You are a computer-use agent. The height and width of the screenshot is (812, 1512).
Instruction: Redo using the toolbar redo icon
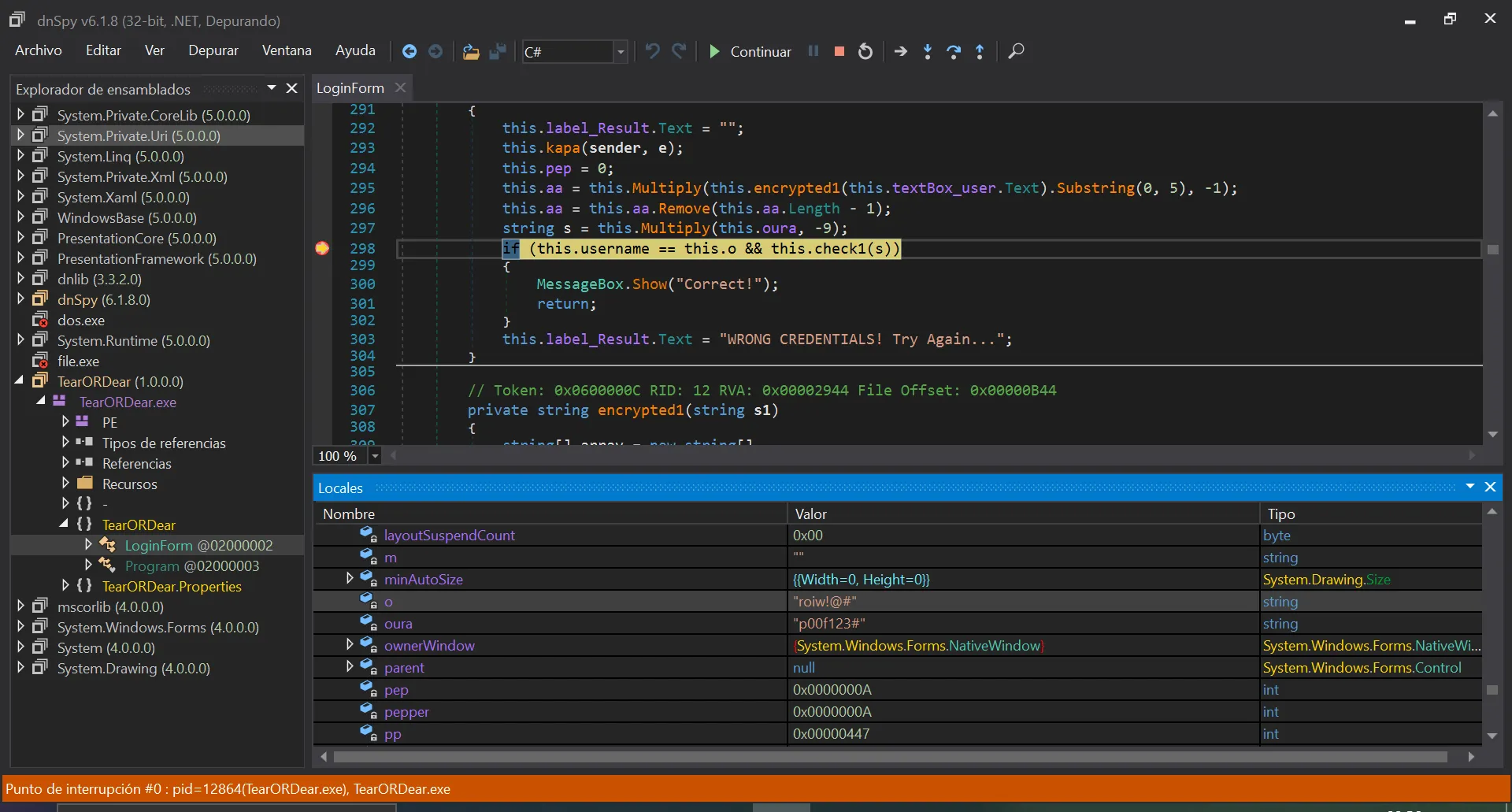coord(679,51)
